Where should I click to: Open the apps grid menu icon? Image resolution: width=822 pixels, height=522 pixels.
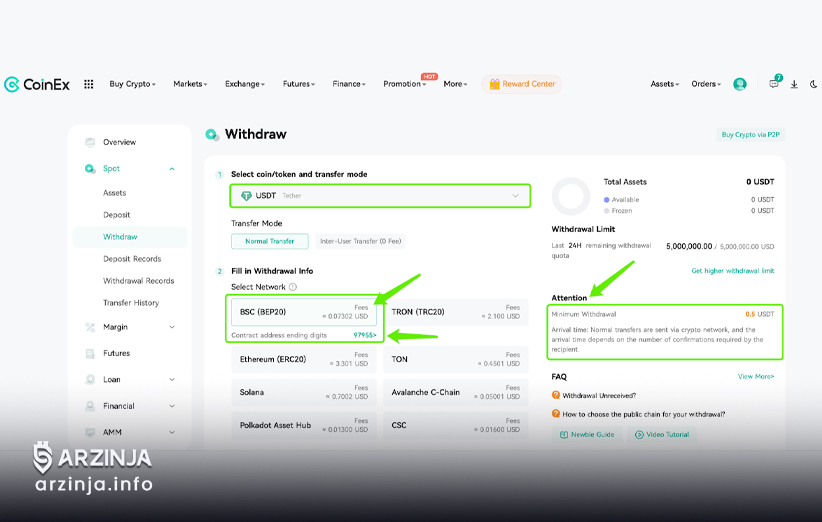[x=89, y=84]
